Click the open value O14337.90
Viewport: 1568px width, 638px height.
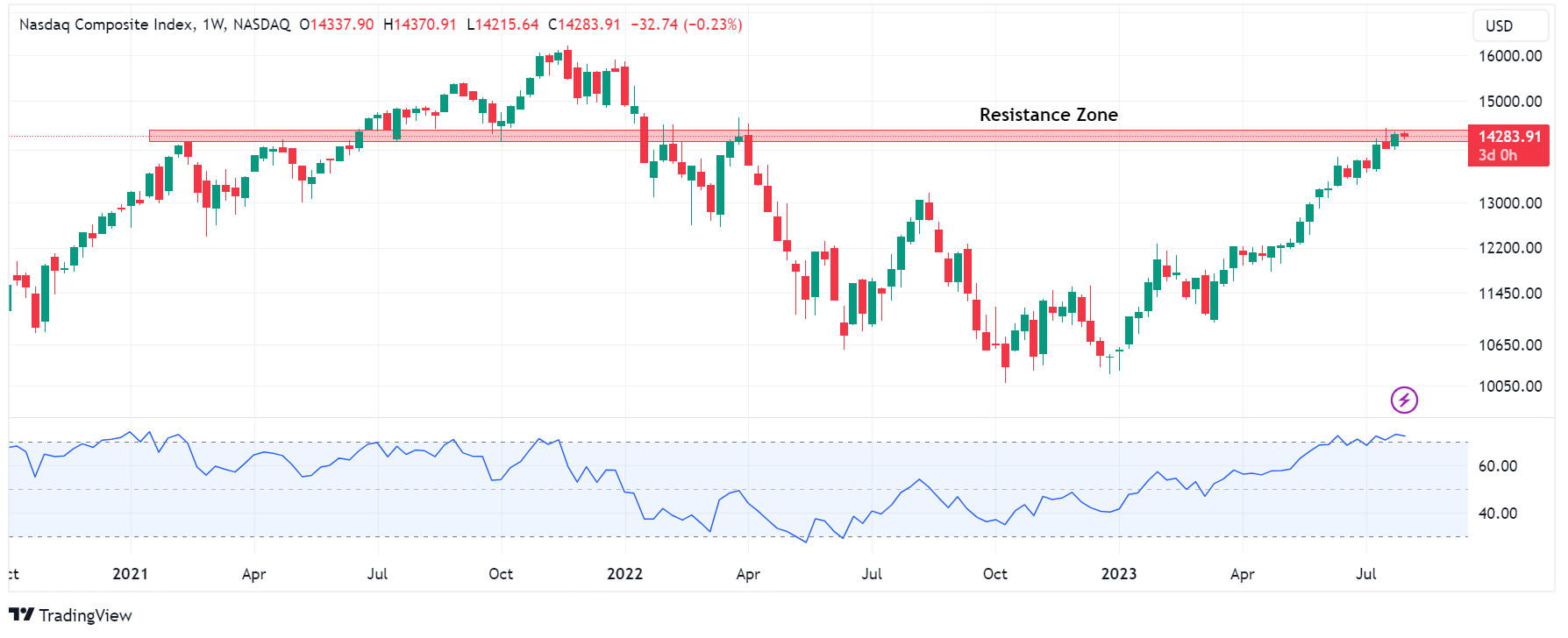point(337,25)
